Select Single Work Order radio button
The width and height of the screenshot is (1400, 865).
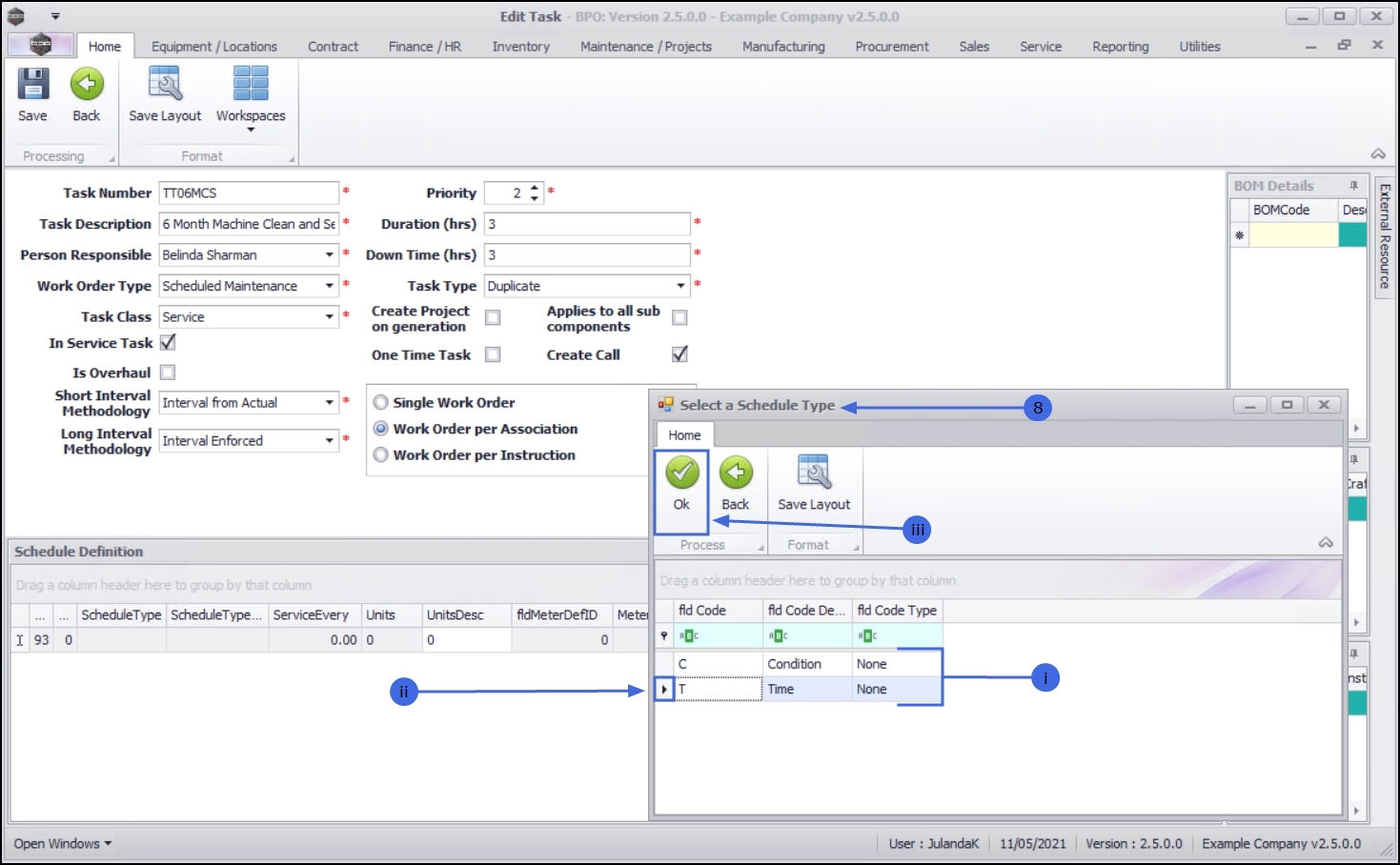pyautogui.click(x=381, y=402)
